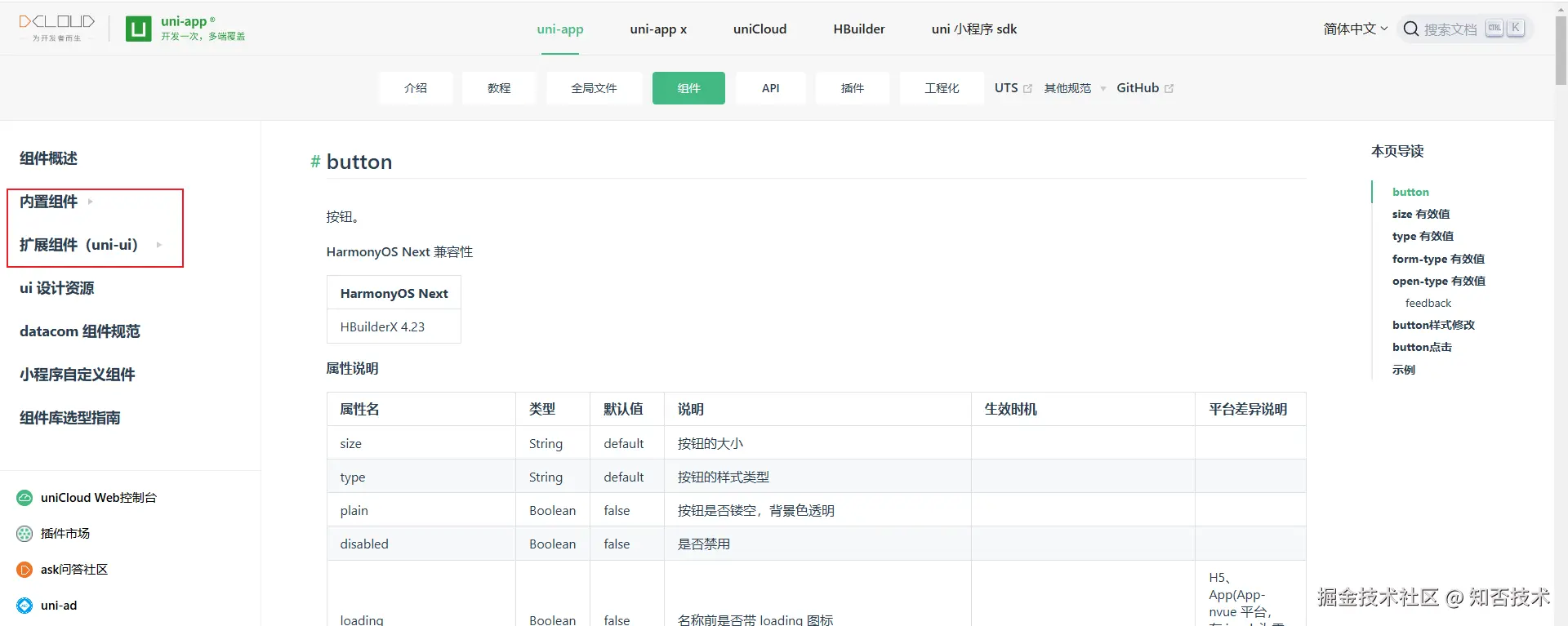Viewport: 1568px width, 626px height.
Task: Open the uniCloud top tab
Action: tap(759, 29)
